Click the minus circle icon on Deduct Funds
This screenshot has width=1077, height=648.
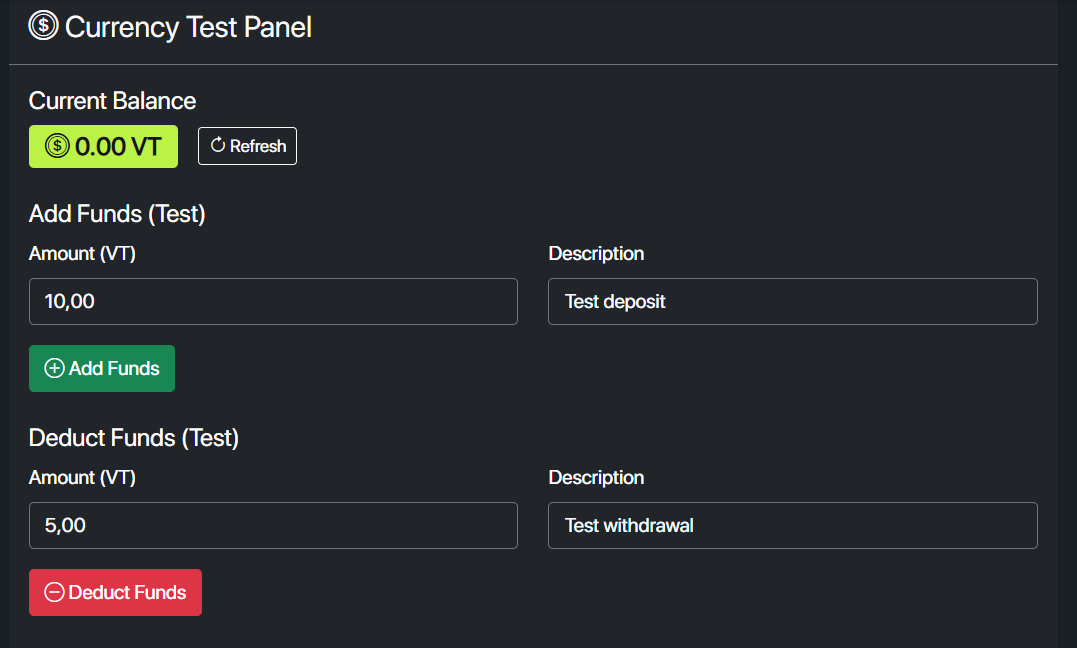click(x=55, y=593)
